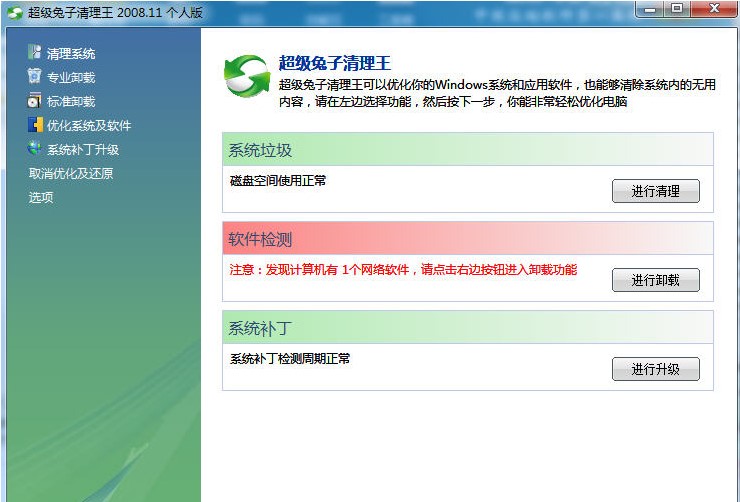Screen dimensions: 740x502
Task: Click the 系统垃圾 section header
Action: 468,150
